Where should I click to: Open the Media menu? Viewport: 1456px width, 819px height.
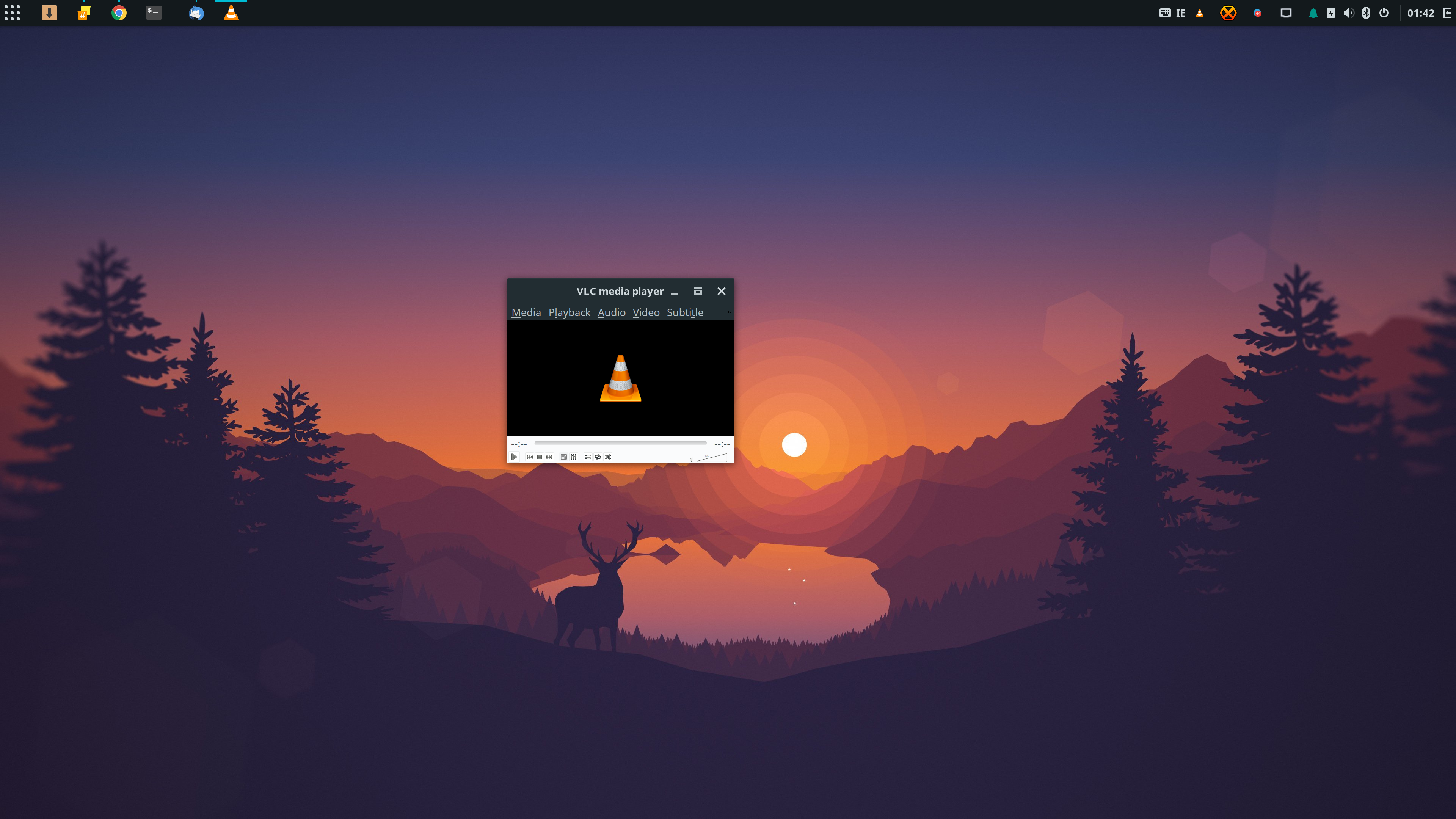coord(526,312)
